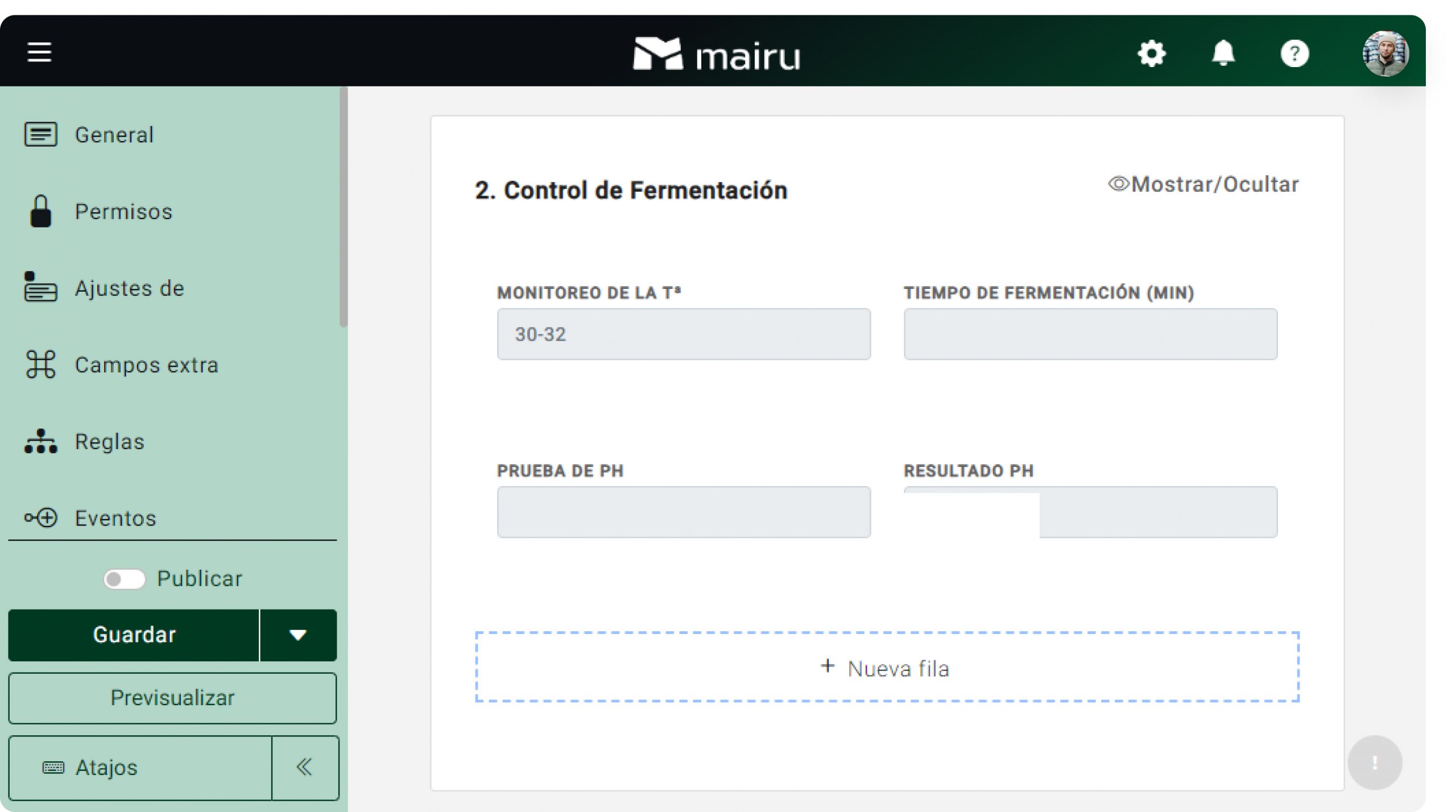Click the Tiempo de Fermentación input field
This screenshot has height=812, width=1456.
[1090, 334]
